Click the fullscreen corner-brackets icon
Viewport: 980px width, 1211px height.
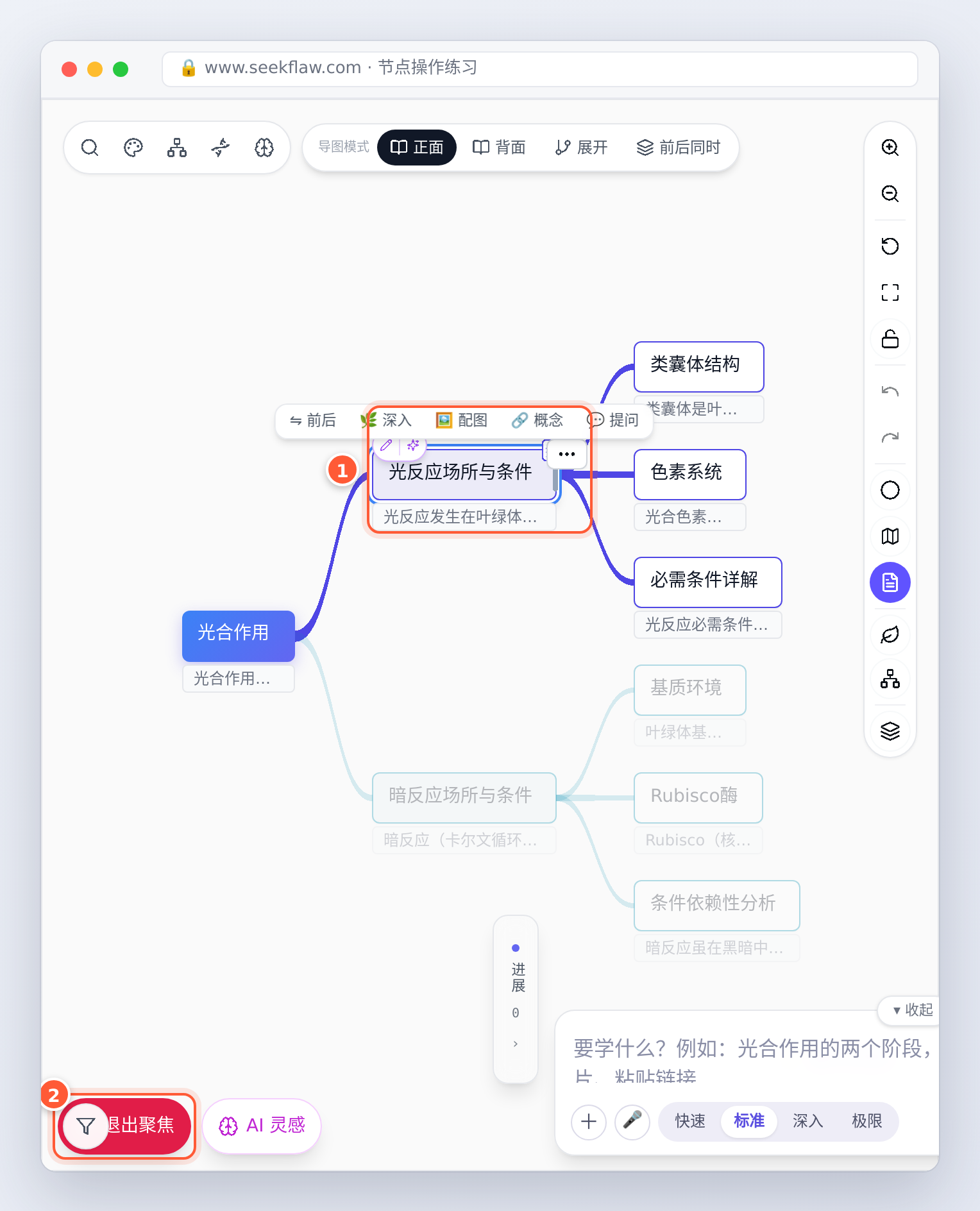890,292
